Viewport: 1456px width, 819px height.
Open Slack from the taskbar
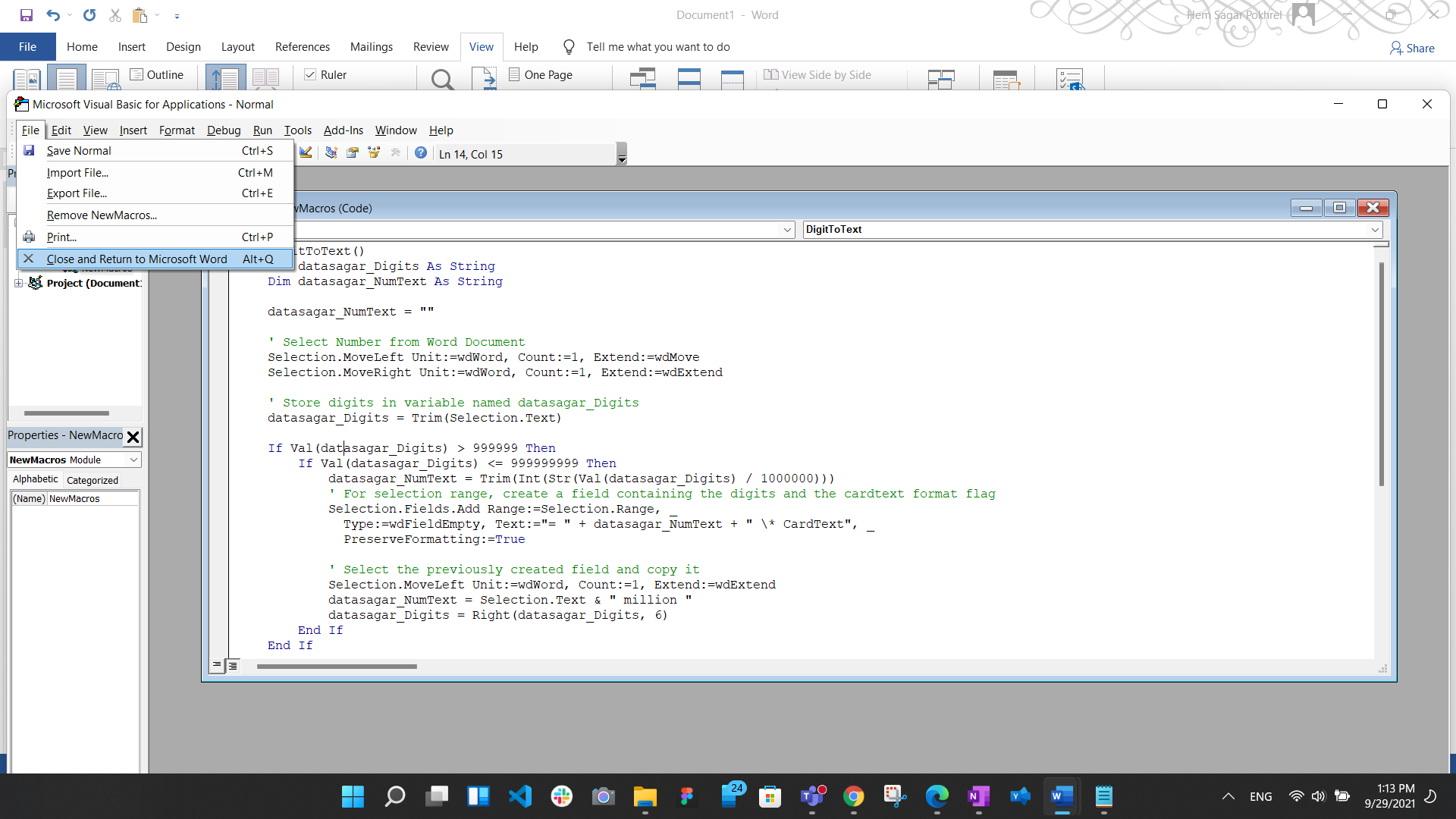pos(562,796)
